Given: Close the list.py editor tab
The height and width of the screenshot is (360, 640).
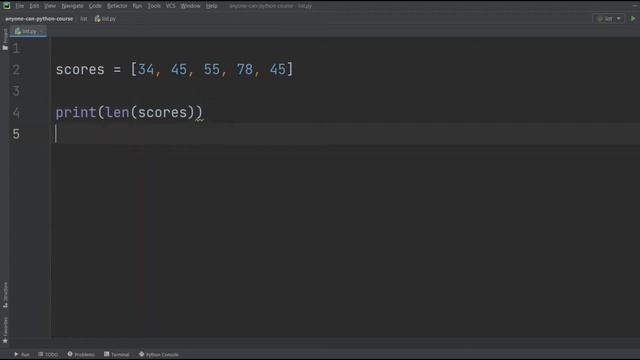Looking at the screenshot, I should click(x=42, y=31).
